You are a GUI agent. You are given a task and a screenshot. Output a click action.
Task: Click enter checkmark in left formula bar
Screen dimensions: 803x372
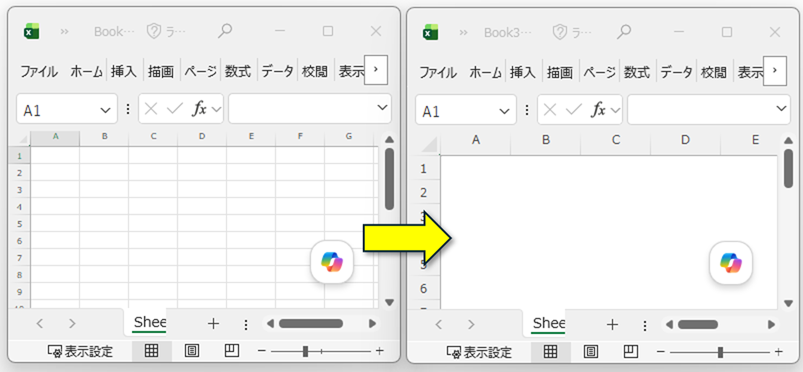pos(175,109)
